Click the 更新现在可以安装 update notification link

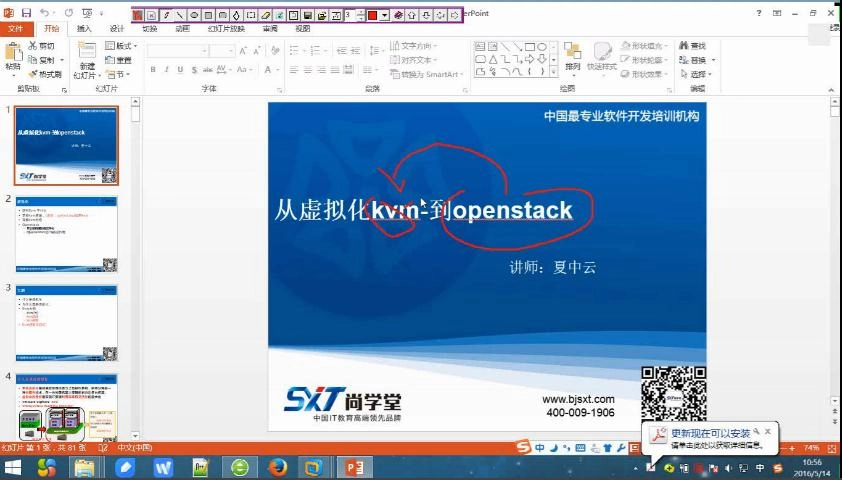(x=710, y=433)
